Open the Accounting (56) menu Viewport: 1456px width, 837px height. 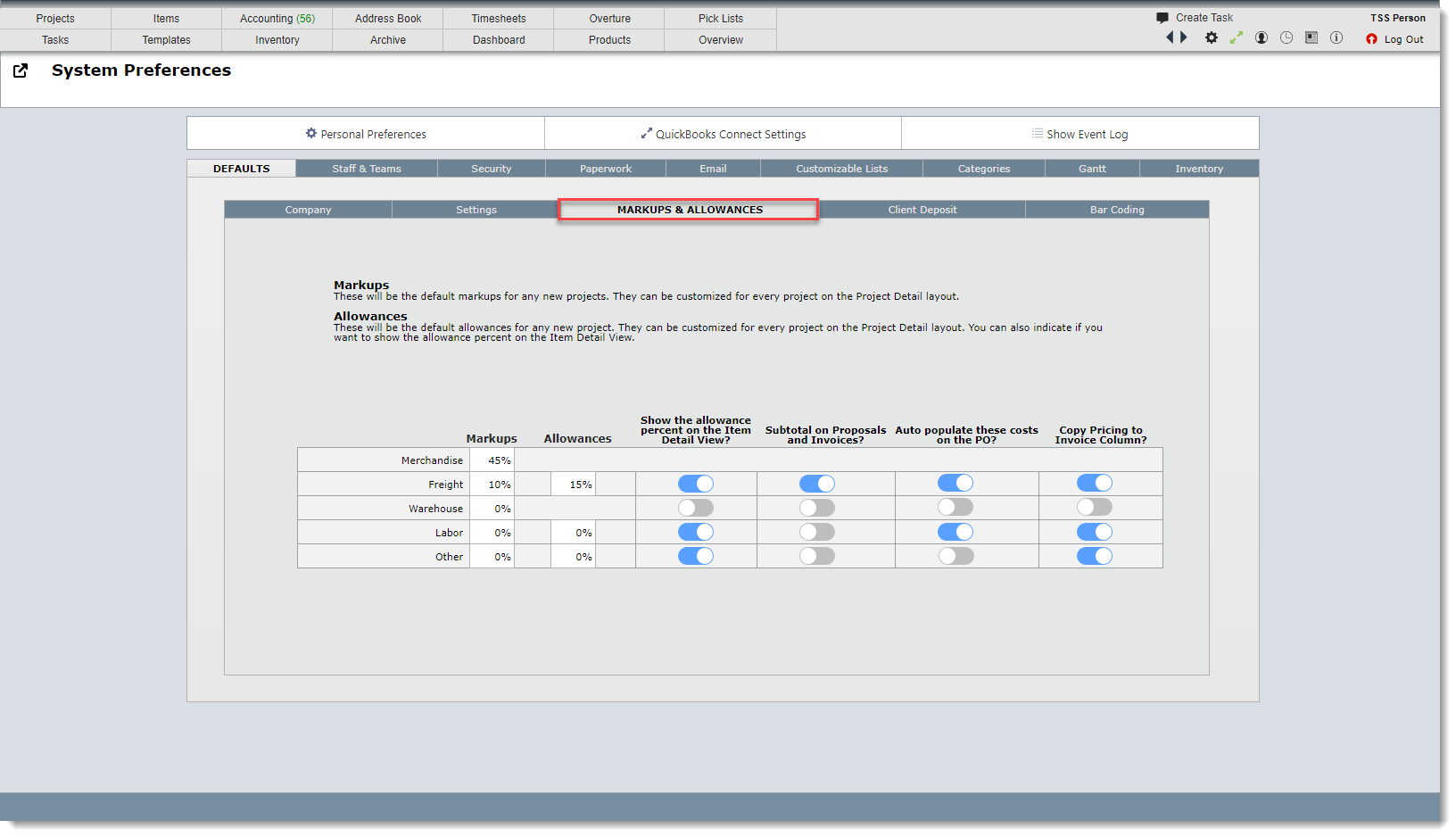pos(277,19)
